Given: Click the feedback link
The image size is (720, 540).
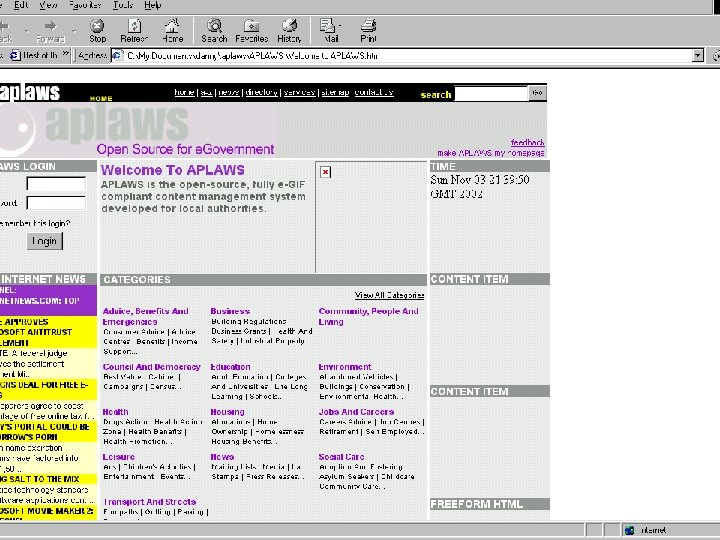Looking at the screenshot, I should pyautogui.click(x=528, y=143).
